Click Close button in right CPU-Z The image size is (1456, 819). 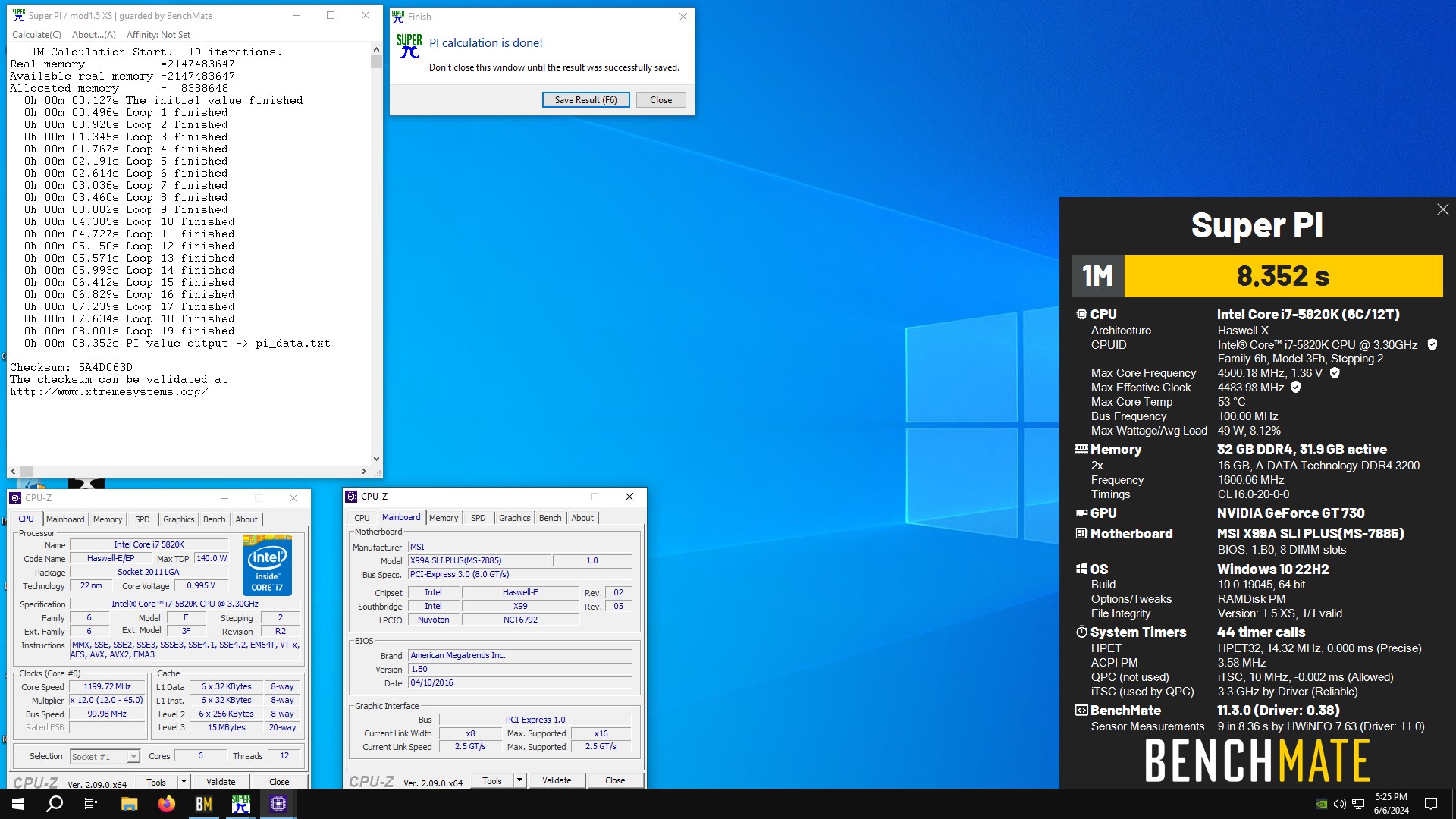[615, 780]
